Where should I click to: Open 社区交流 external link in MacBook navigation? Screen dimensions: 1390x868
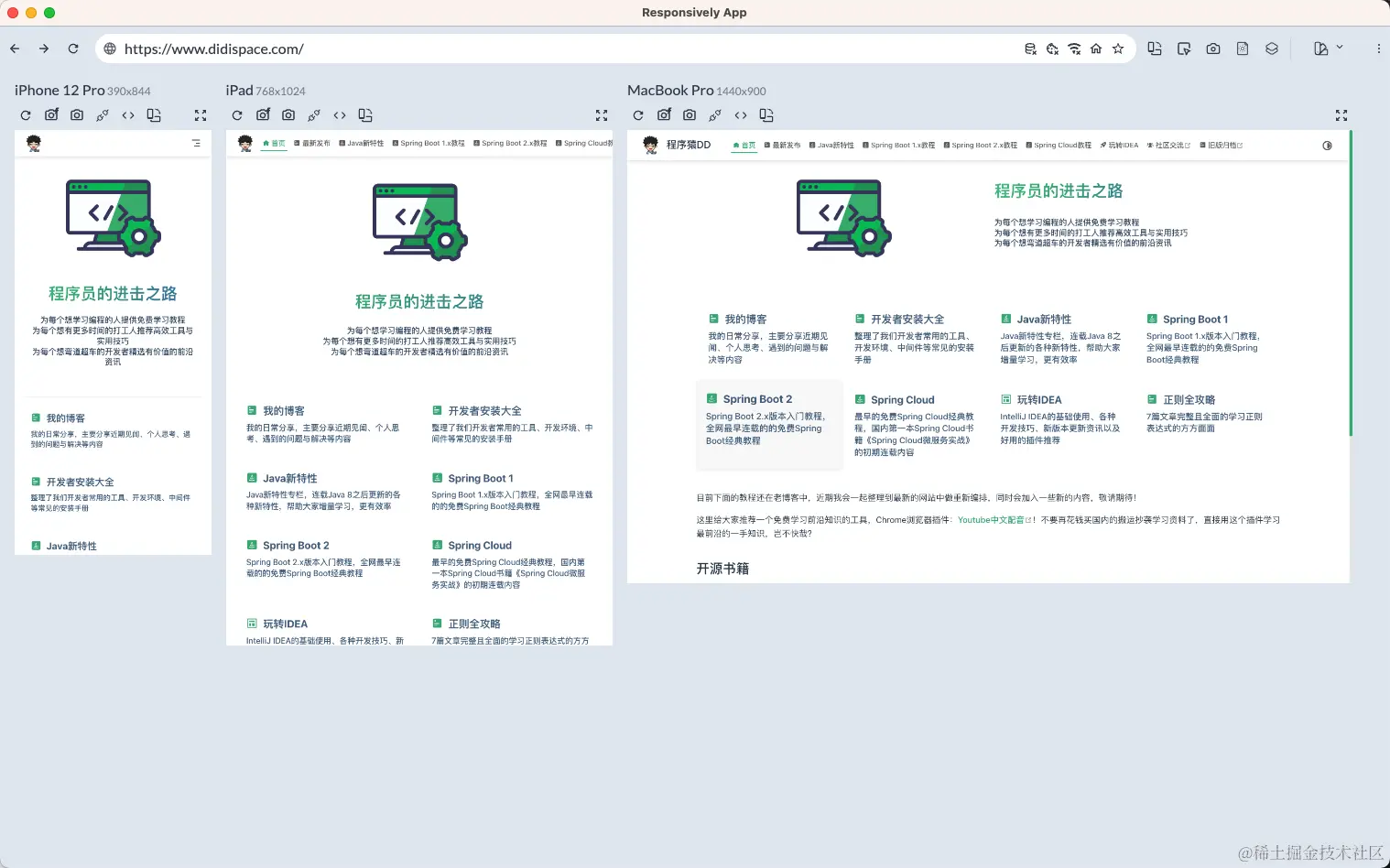1169,146
